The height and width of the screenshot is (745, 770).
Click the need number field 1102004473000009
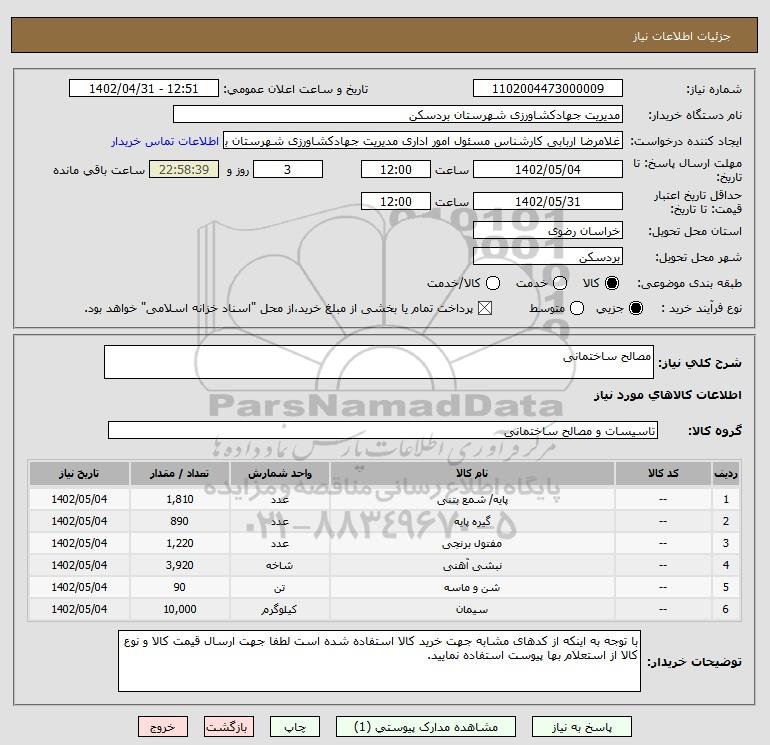548,89
